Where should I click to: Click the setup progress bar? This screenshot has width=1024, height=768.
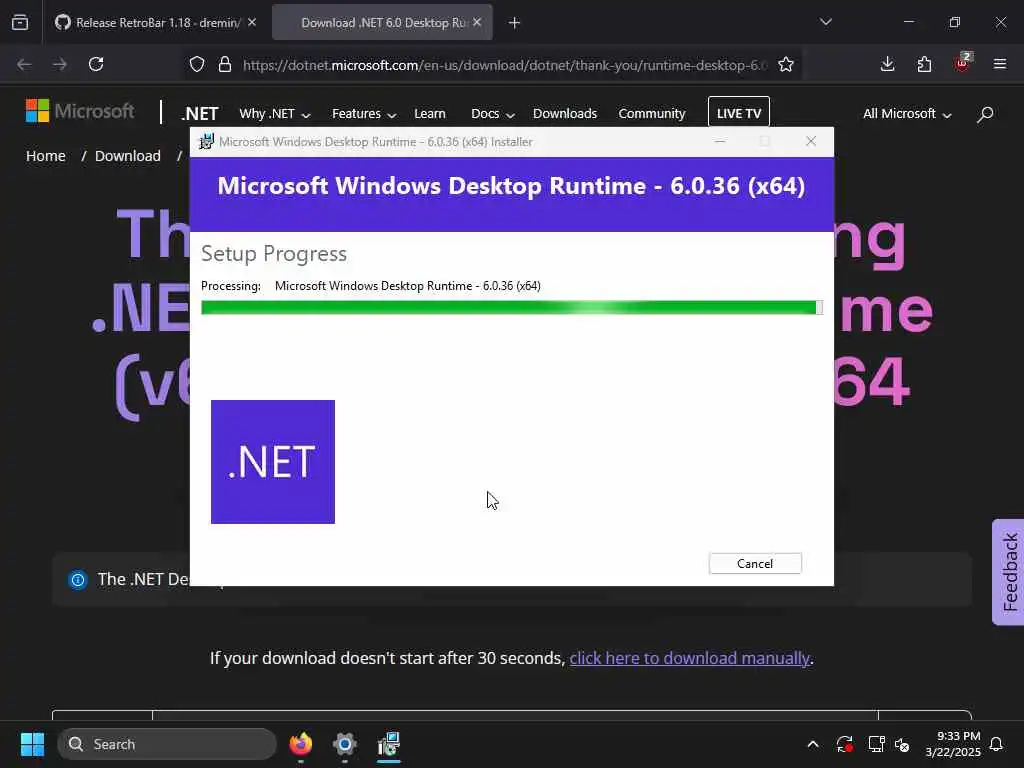(x=511, y=308)
